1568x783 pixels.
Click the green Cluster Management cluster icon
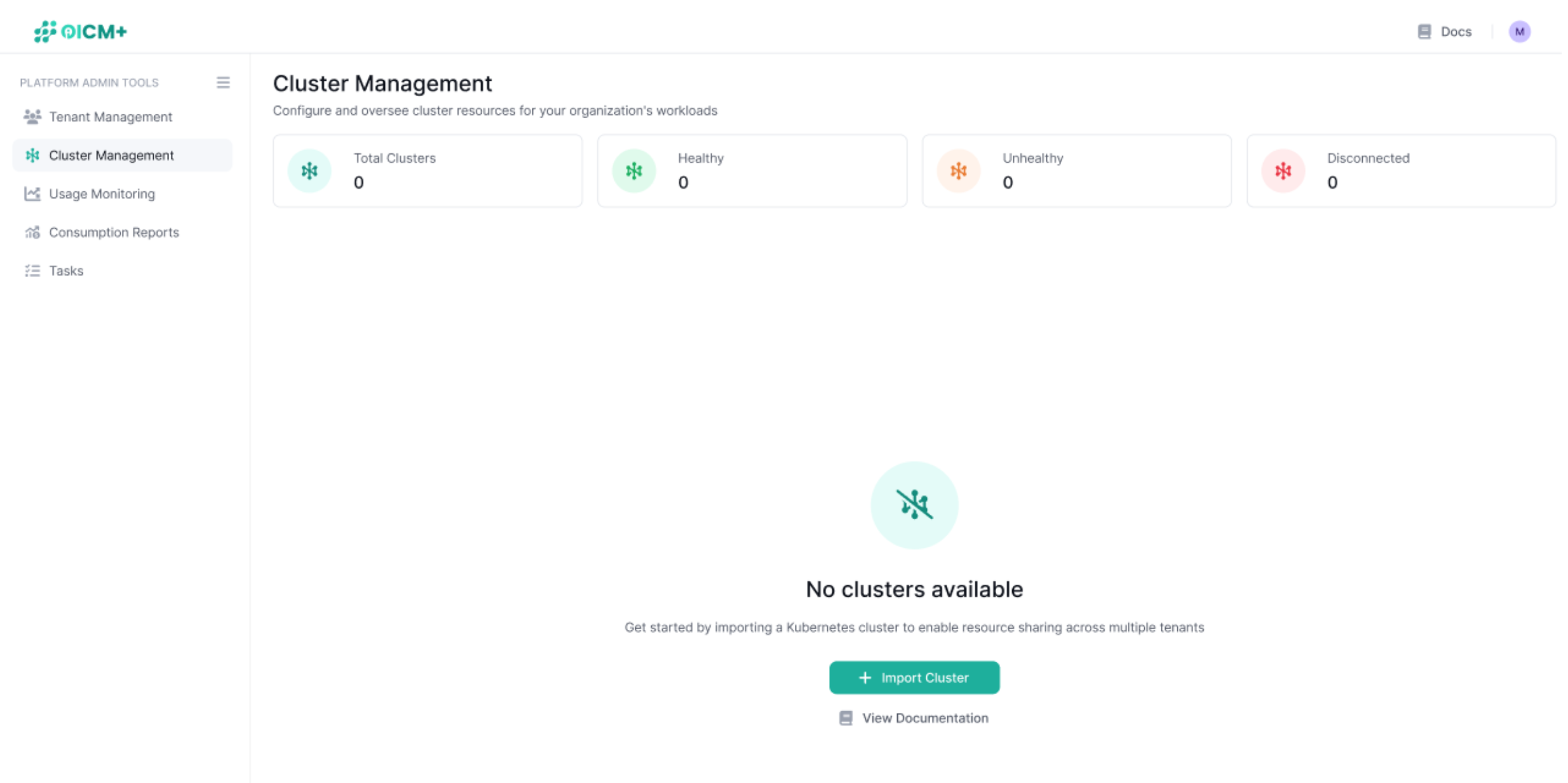[x=32, y=155]
